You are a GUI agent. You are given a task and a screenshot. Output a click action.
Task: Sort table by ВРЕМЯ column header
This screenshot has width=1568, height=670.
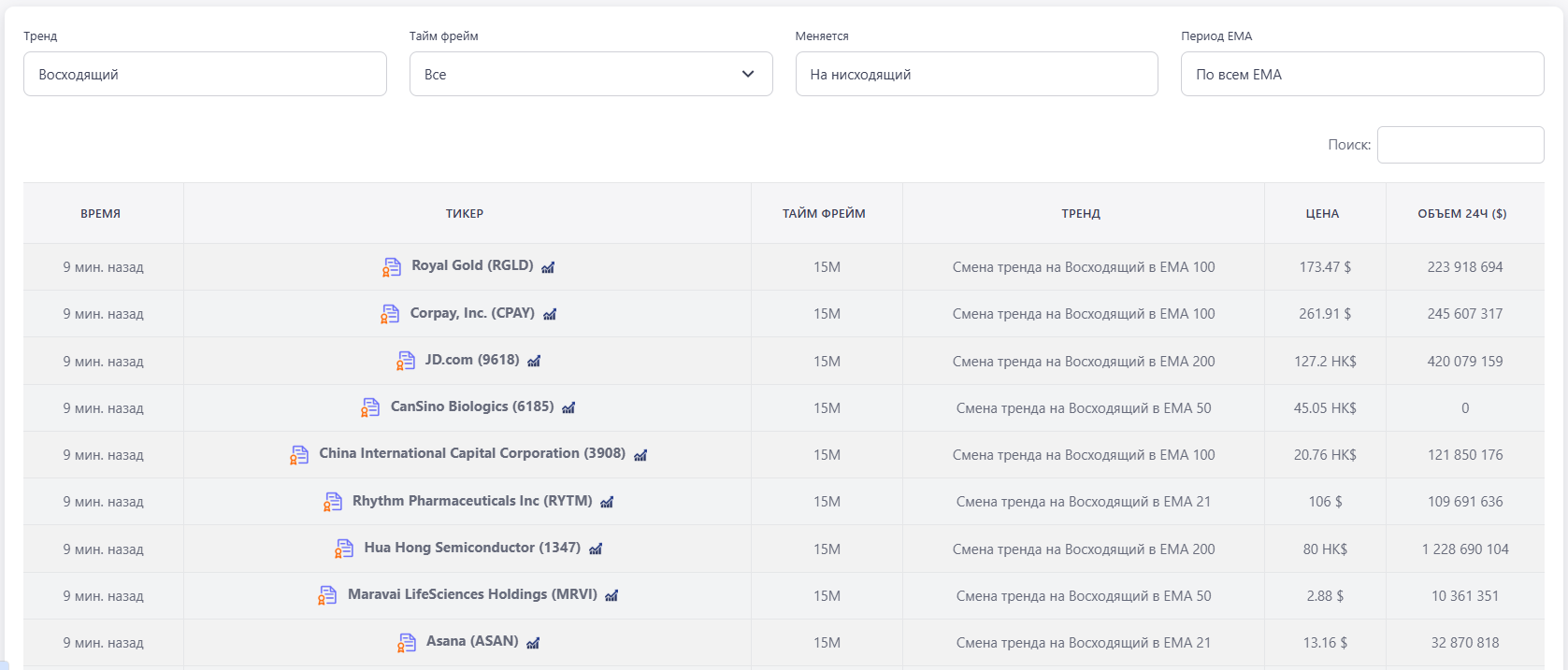click(101, 214)
